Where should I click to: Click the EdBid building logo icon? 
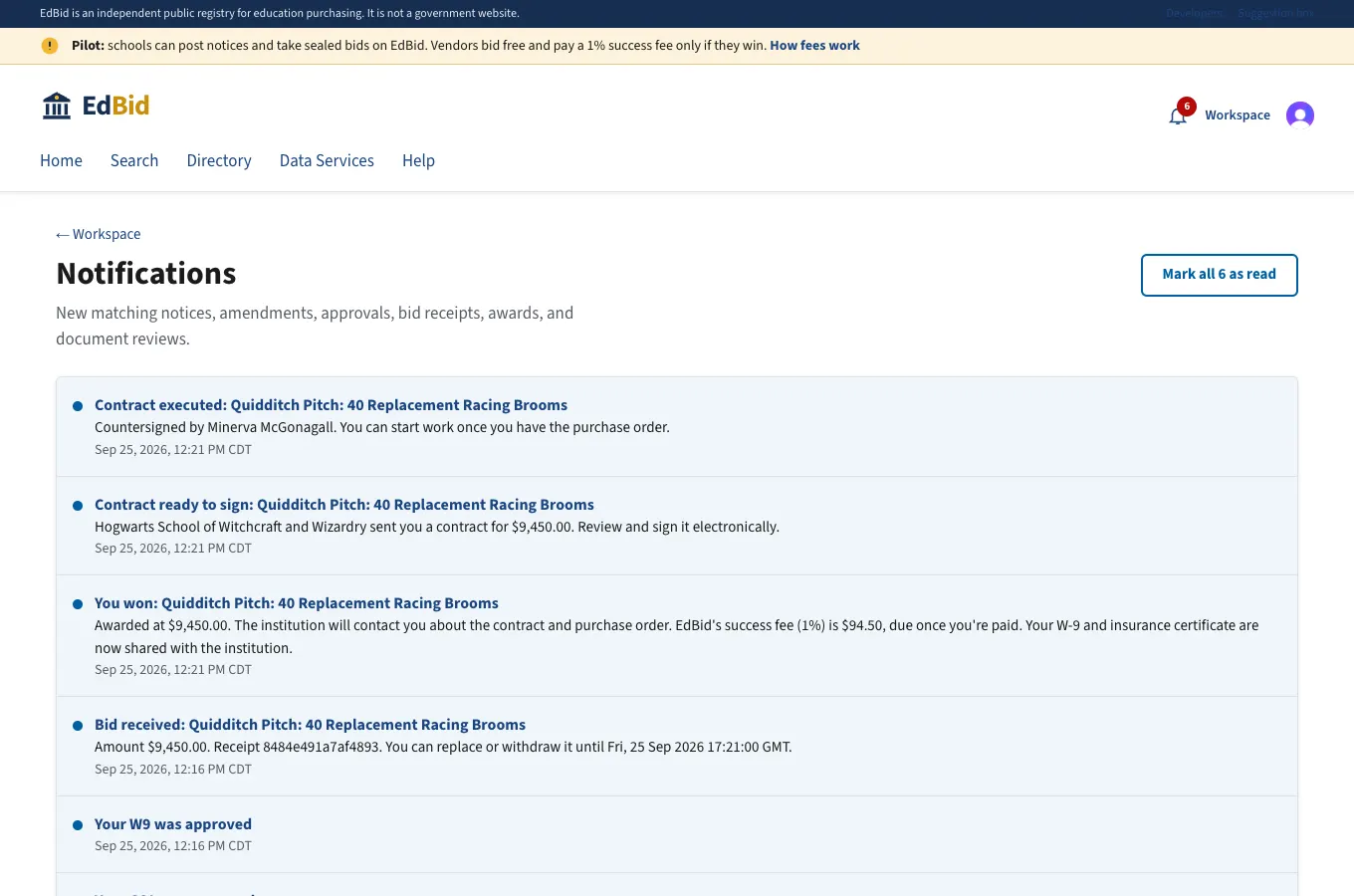[57, 106]
